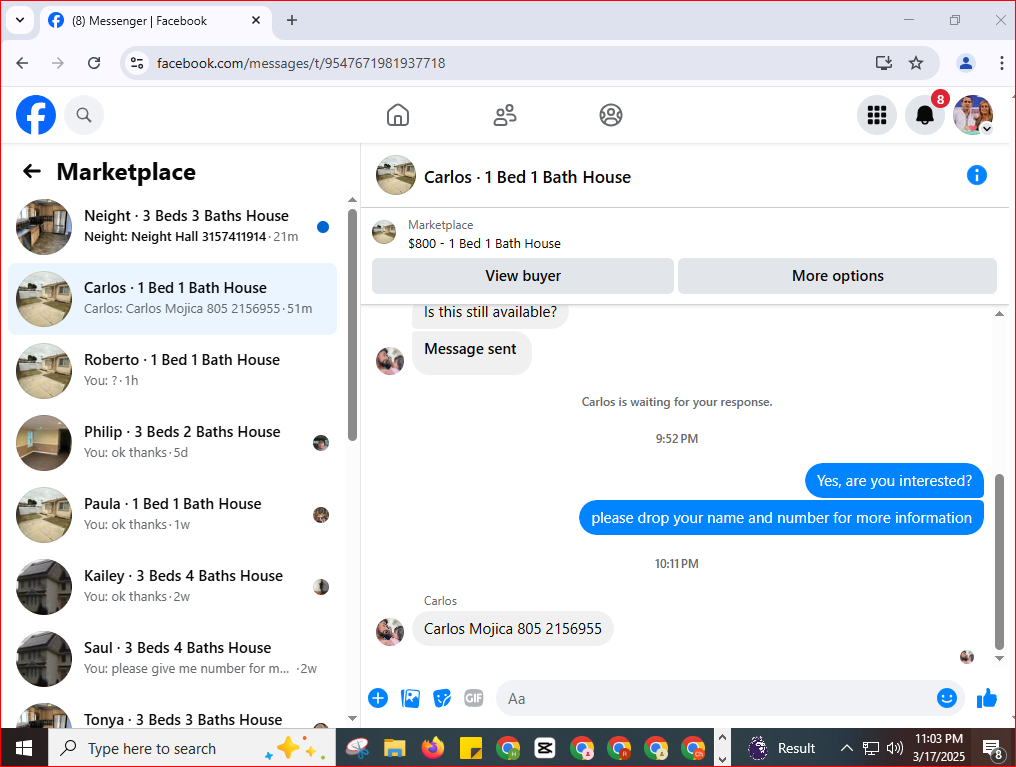Choose a GIF
This screenshot has height=767, width=1016.
coord(474,698)
